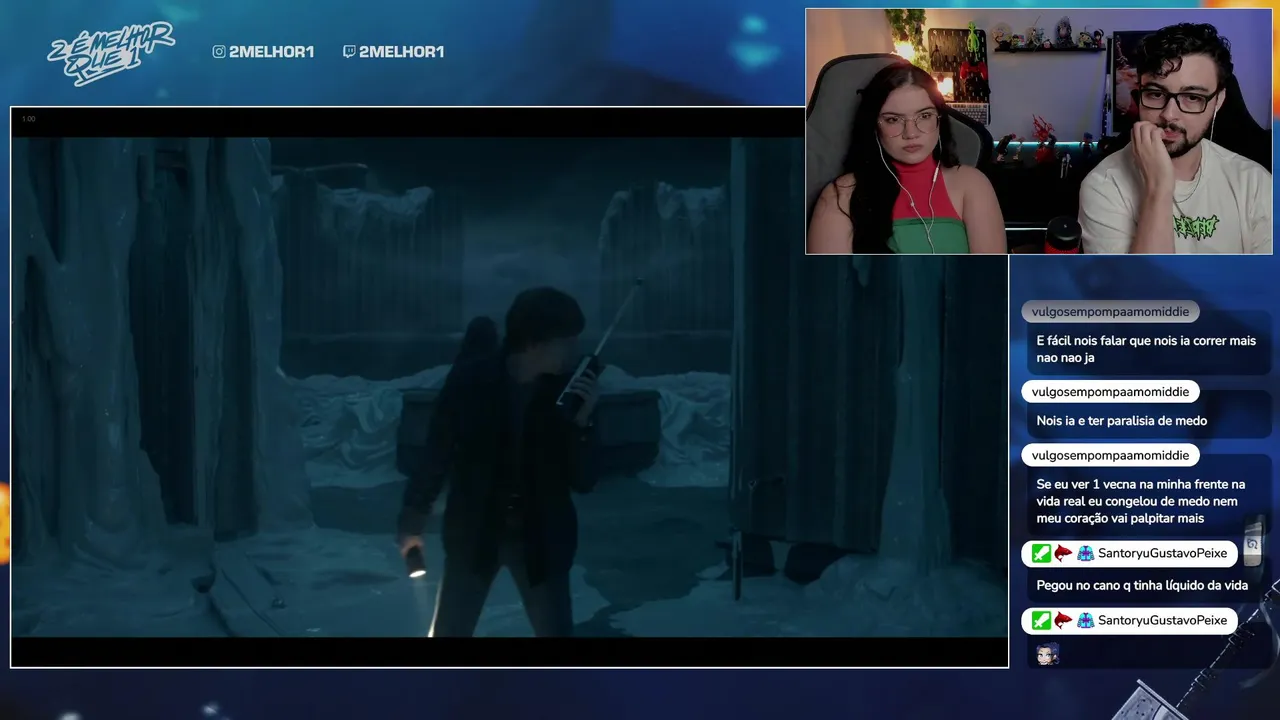Select username vulgosempompaamomiddie above 'paralisia de medo'

(x=1110, y=392)
